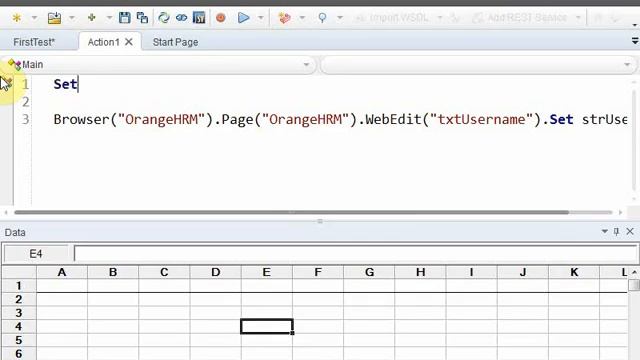Click the Data table vertical scrollbar thumb

pos(634,284)
